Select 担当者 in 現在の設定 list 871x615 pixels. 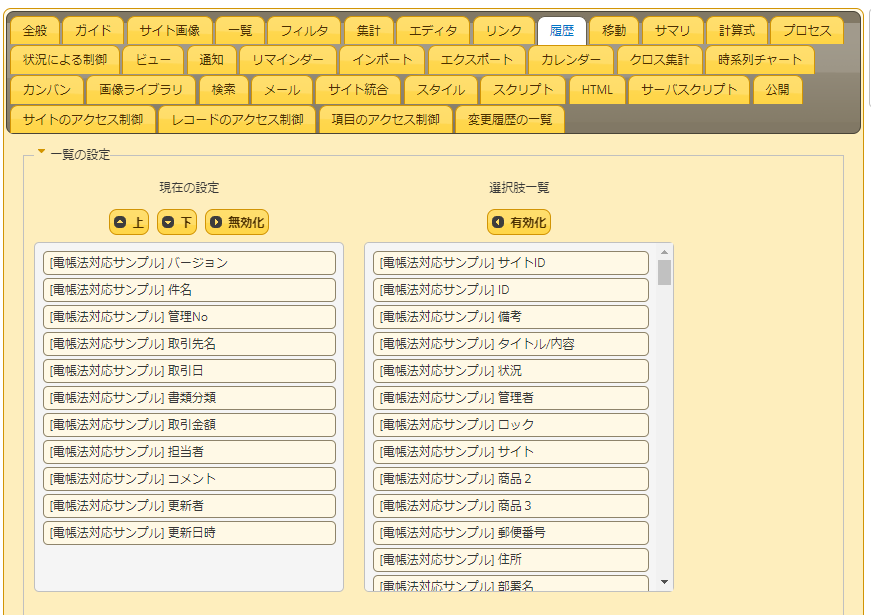(x=189, y=452)
